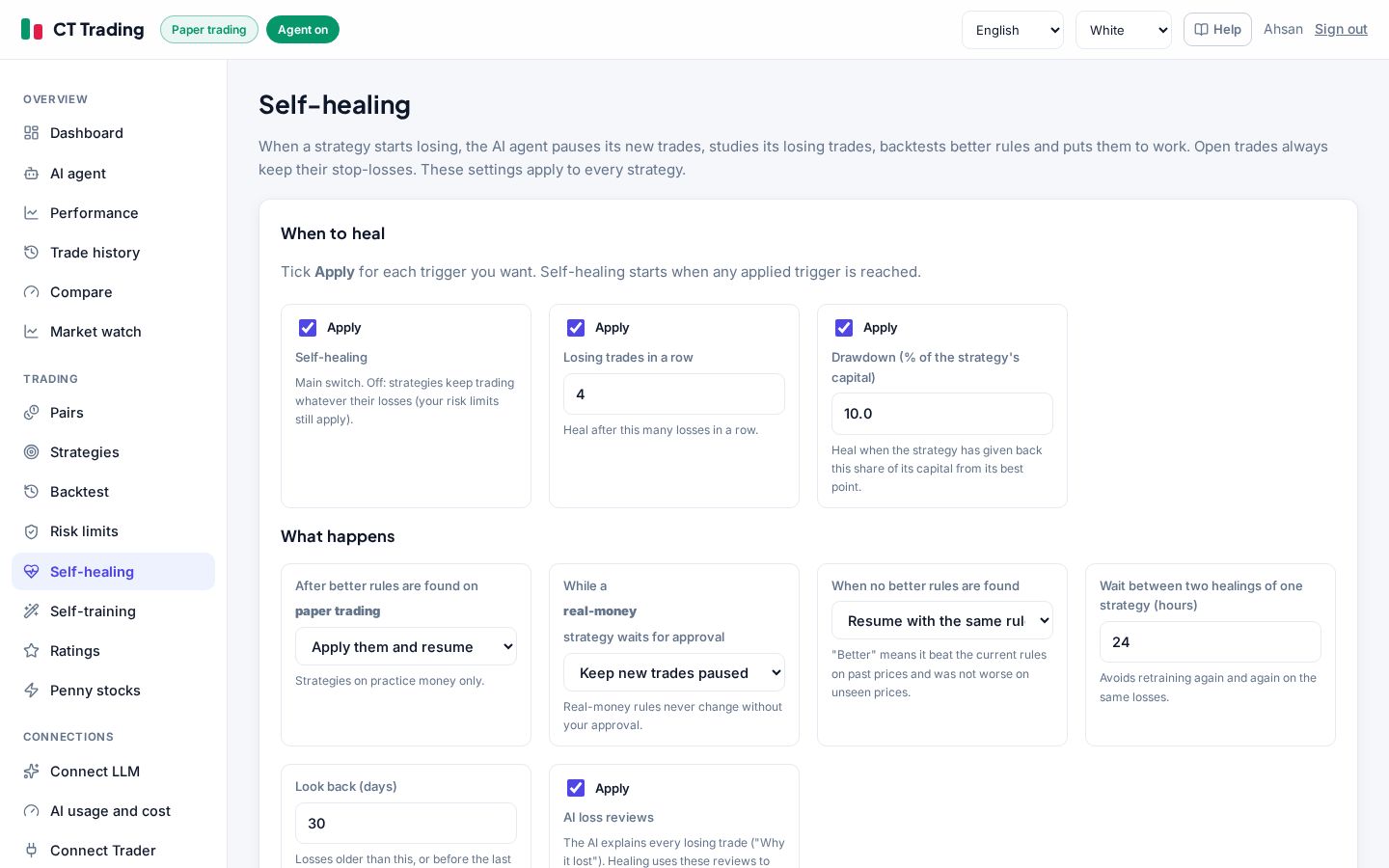Click the CT Trading logo icon
This screenshot has height=868, width=1389.
coord(32,30)
